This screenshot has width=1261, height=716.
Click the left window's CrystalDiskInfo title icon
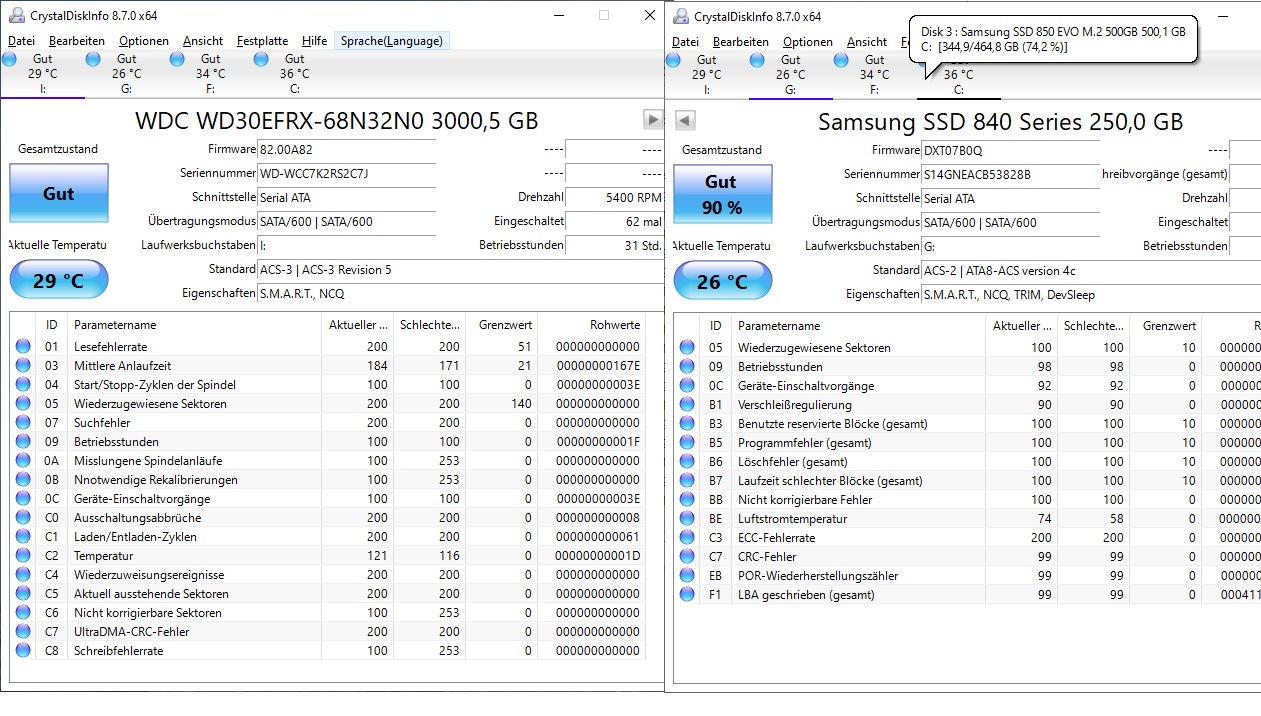(17, 16)
